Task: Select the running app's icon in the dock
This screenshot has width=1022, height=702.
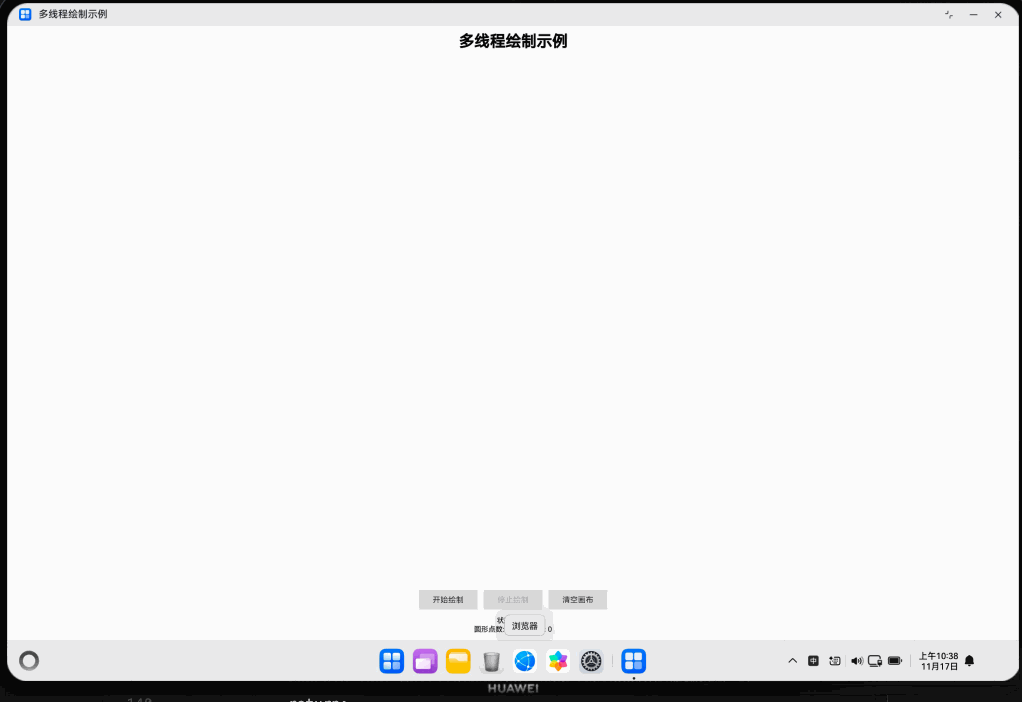Action: (x=634, y=661)
